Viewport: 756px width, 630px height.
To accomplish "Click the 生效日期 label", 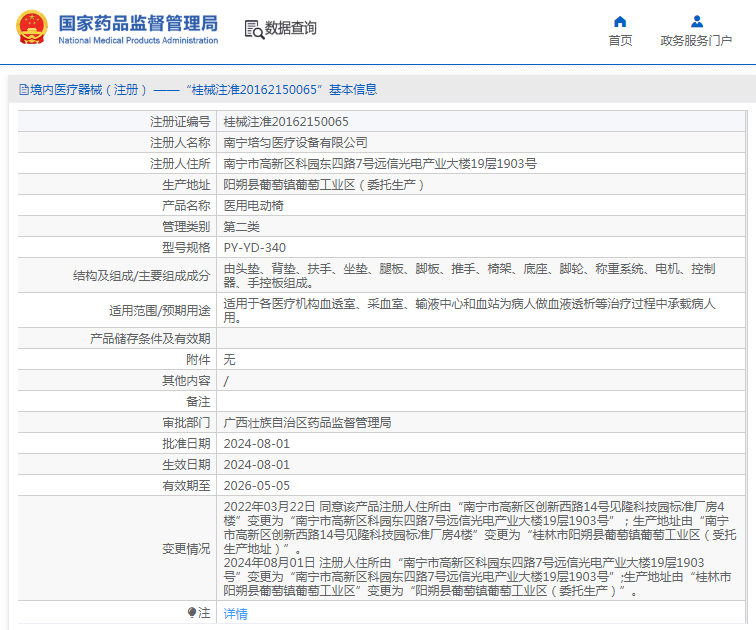I will point(186,465).
